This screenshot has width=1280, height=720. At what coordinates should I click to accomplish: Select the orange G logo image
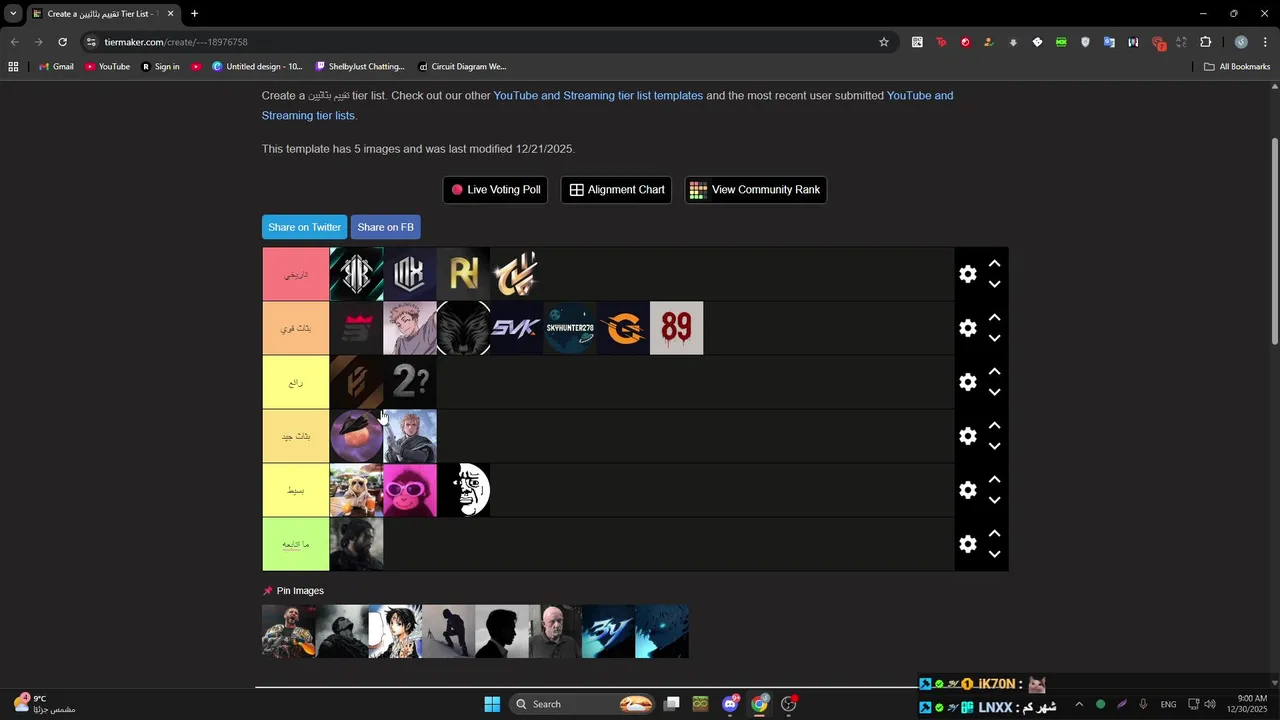[x=623, y=328]
